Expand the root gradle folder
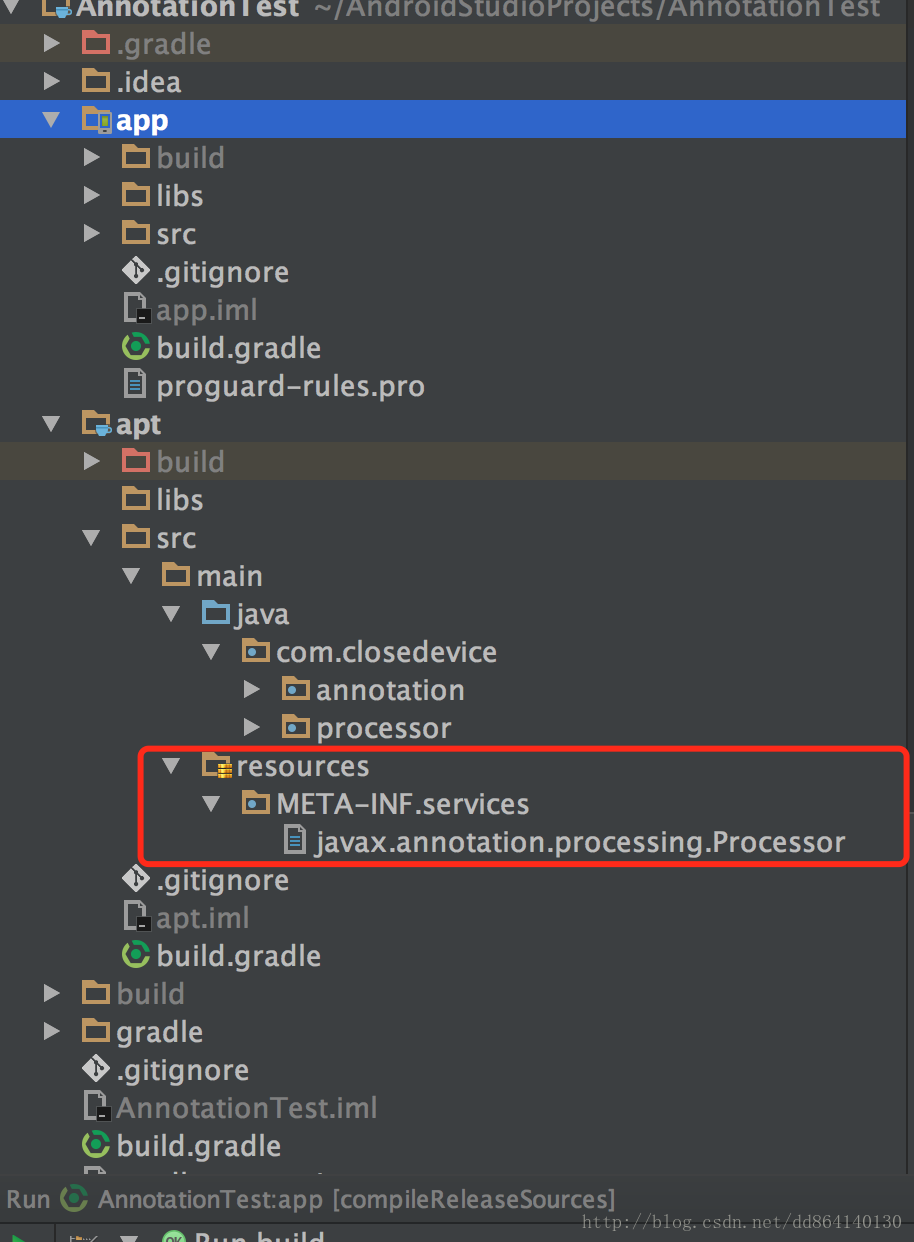 52,1032
